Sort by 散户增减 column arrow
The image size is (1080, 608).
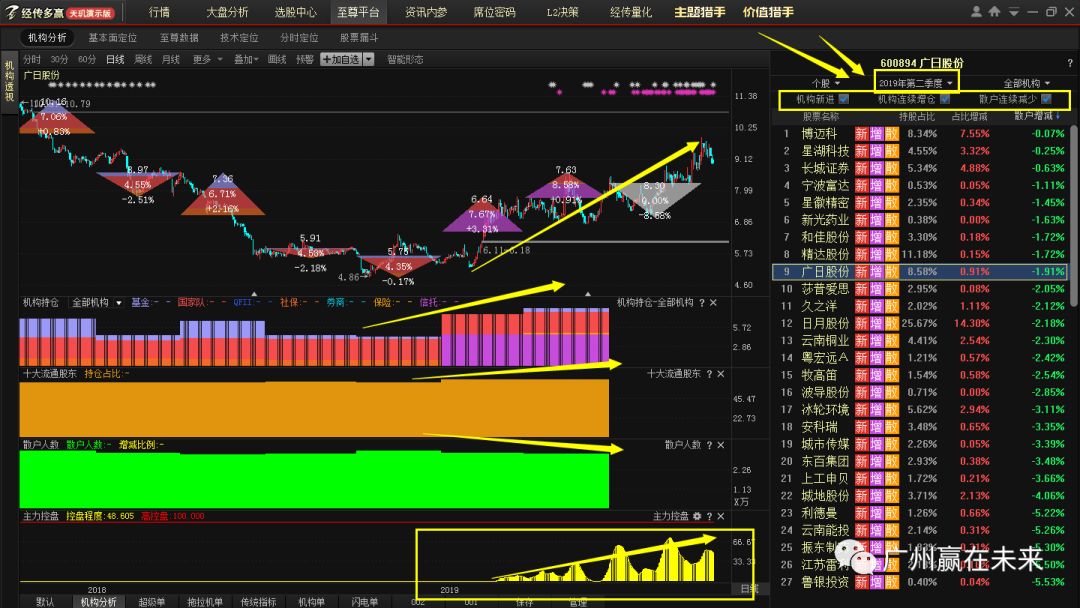coord(1058,116)
